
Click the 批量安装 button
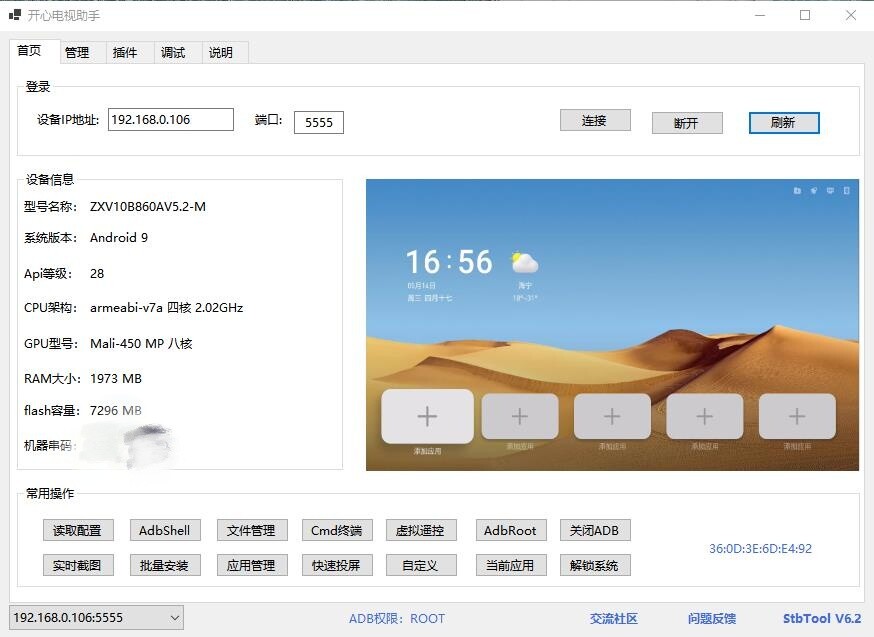click(x=165, y=565)
